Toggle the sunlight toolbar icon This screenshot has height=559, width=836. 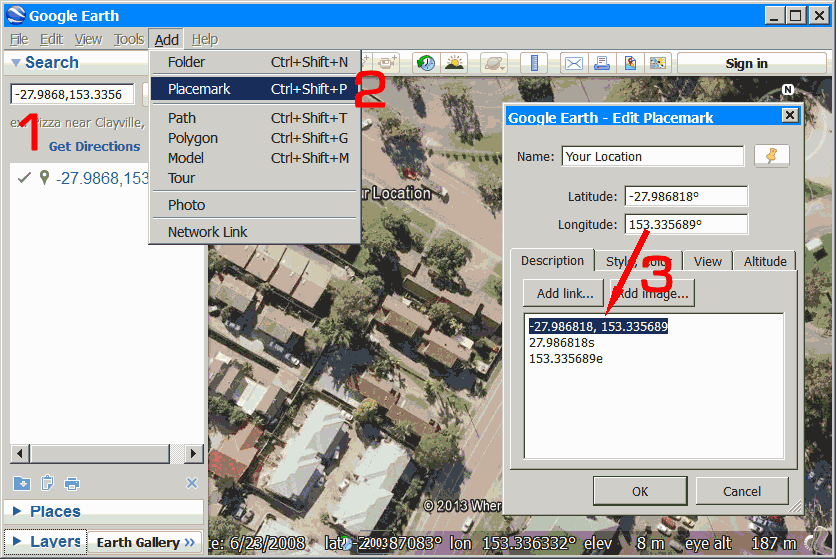pos(454,63)
